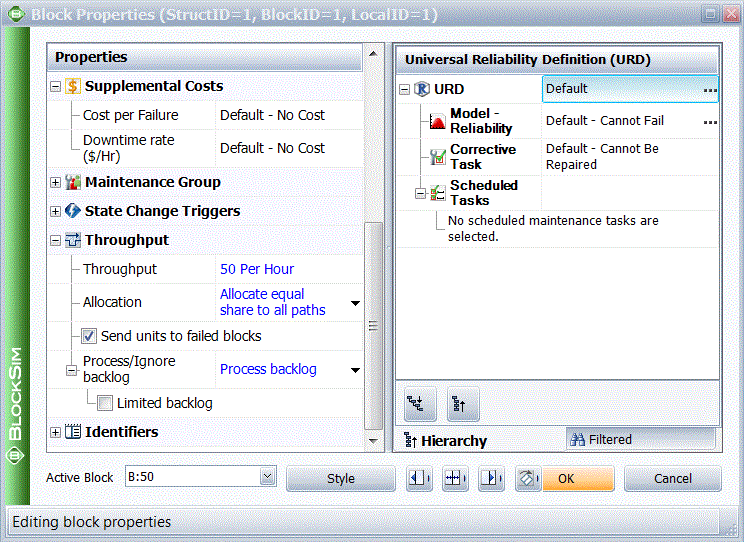The height and width of the screenshot is (542, 744).
Task: Expand the State Change Triggers section
Action: coord(56,212)
